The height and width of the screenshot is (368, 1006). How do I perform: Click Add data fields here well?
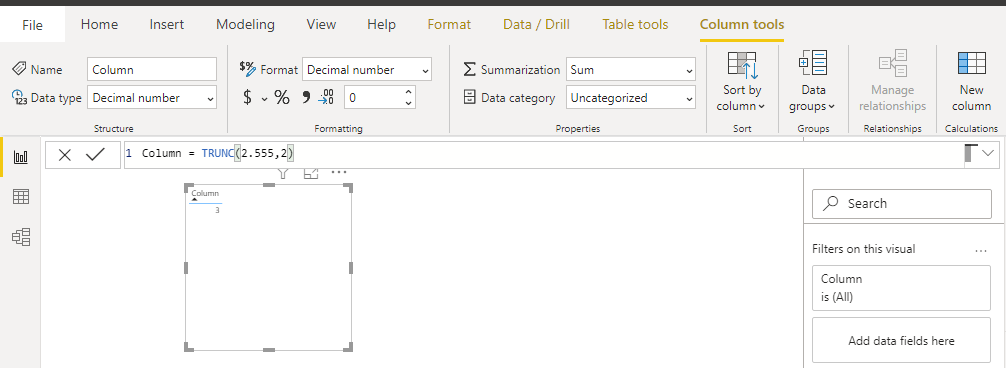coord(901,340)
